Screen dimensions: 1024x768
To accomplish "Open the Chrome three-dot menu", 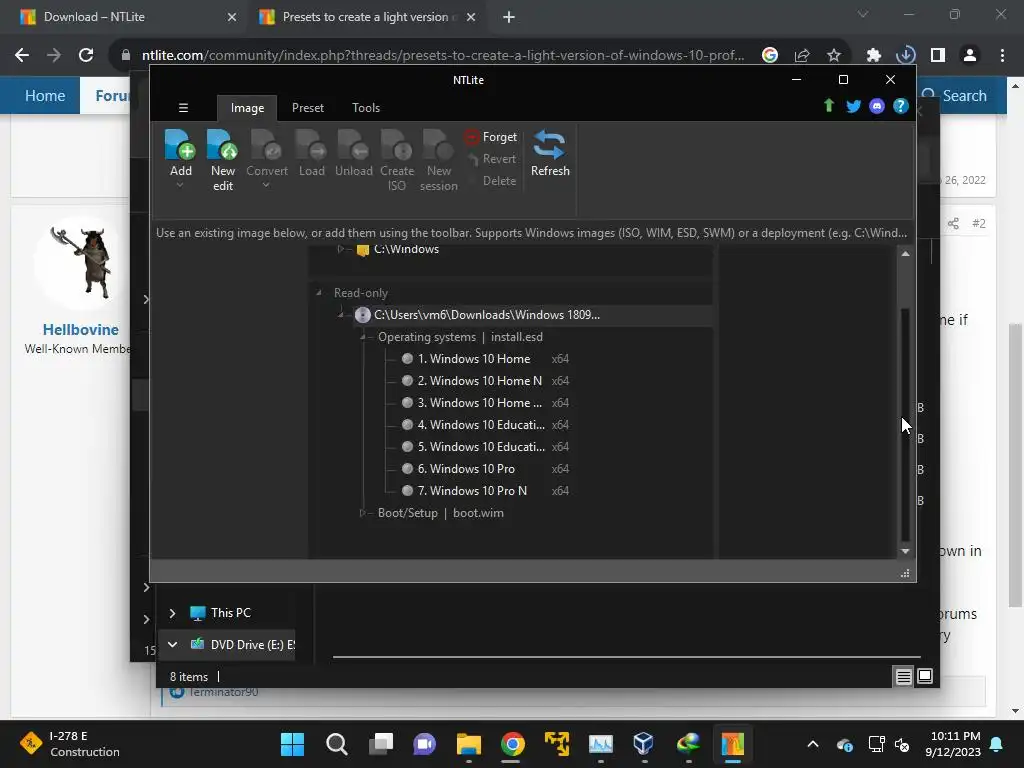I will [x=1002, y=56].
